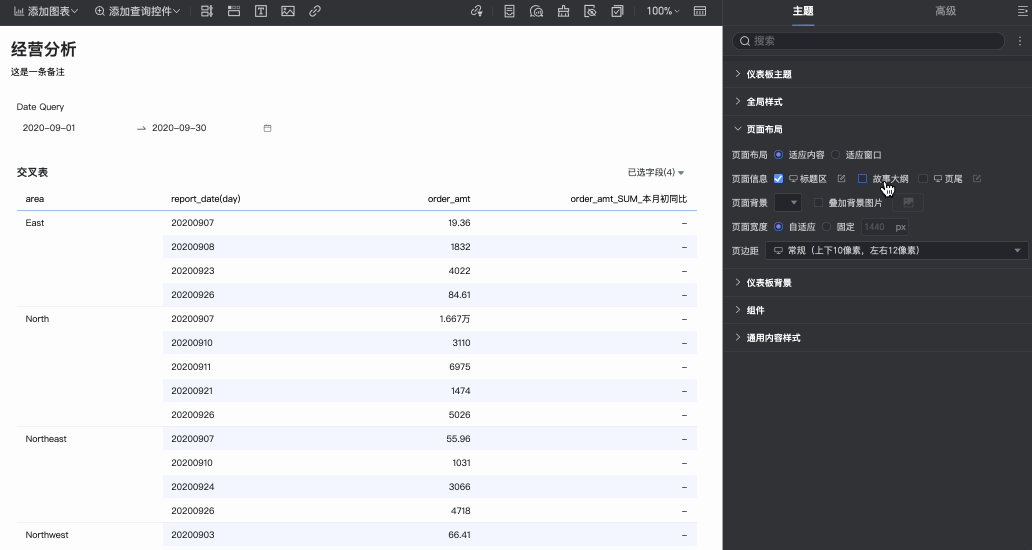Select the 固定 page width radio
The height and width of the screenshot is (550, 1032).
pyautogui.click(x=827, y=226)
